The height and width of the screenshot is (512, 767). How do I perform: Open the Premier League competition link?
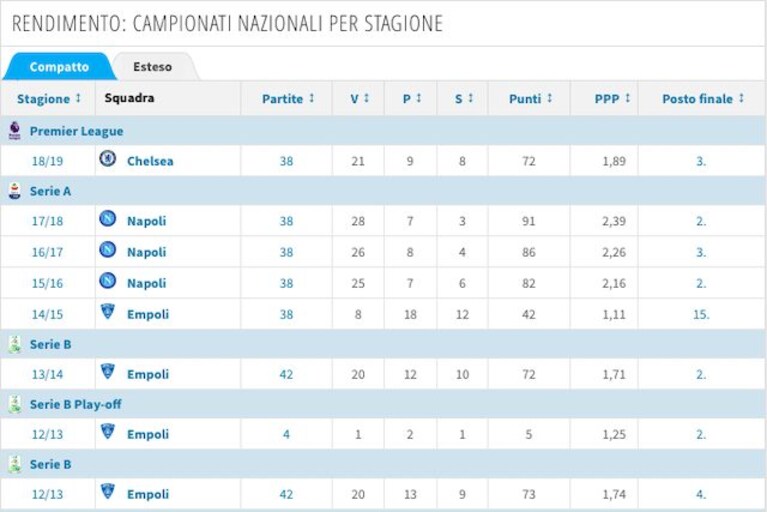pos(76,131)
